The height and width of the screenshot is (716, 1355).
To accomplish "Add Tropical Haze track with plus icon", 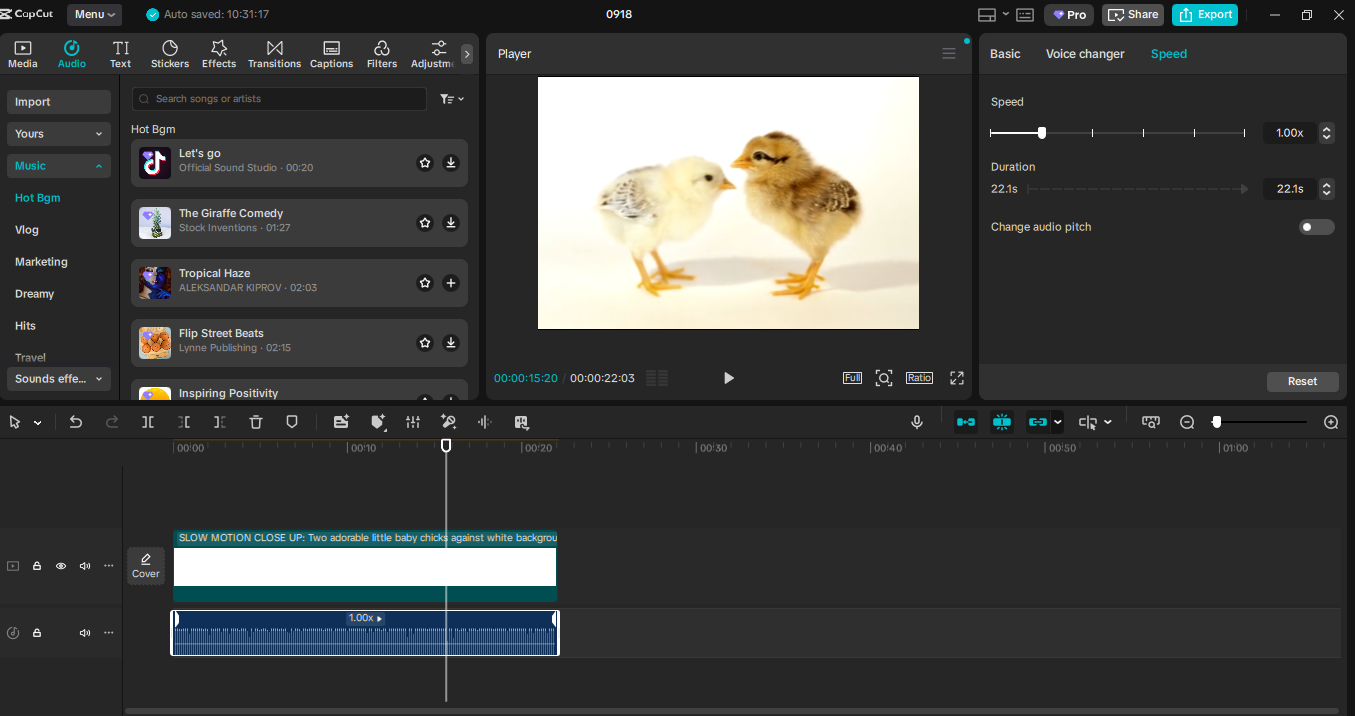I will tap(451, 283).
